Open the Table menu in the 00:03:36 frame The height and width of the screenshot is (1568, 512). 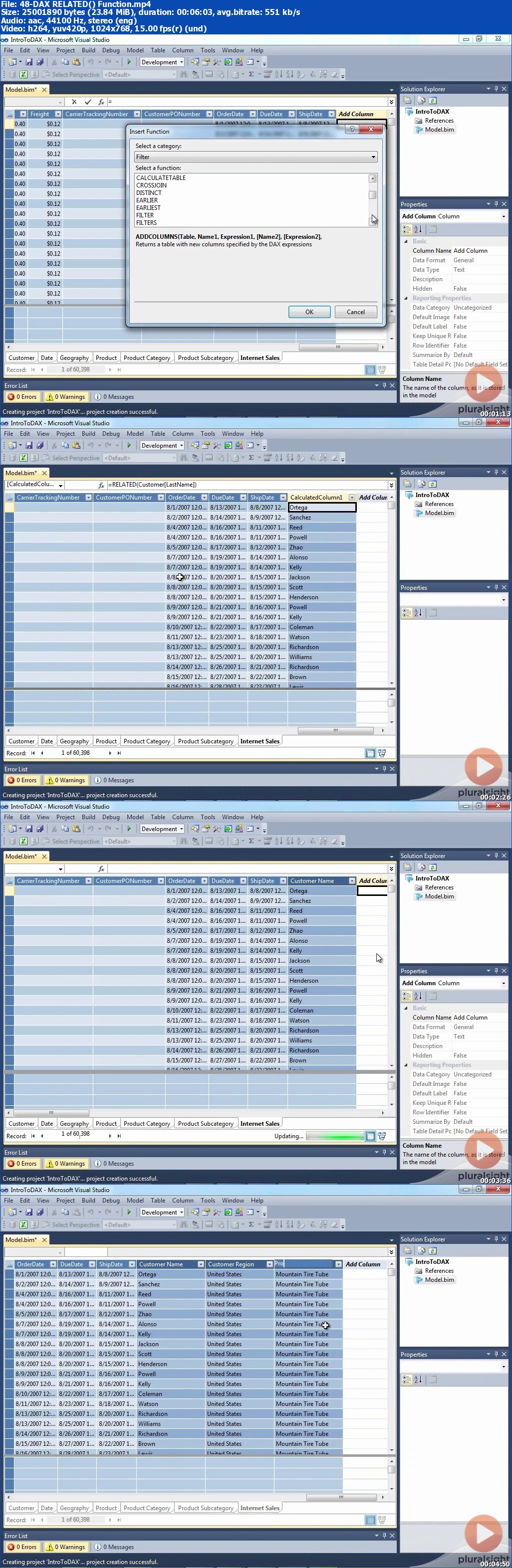(158, 818)
